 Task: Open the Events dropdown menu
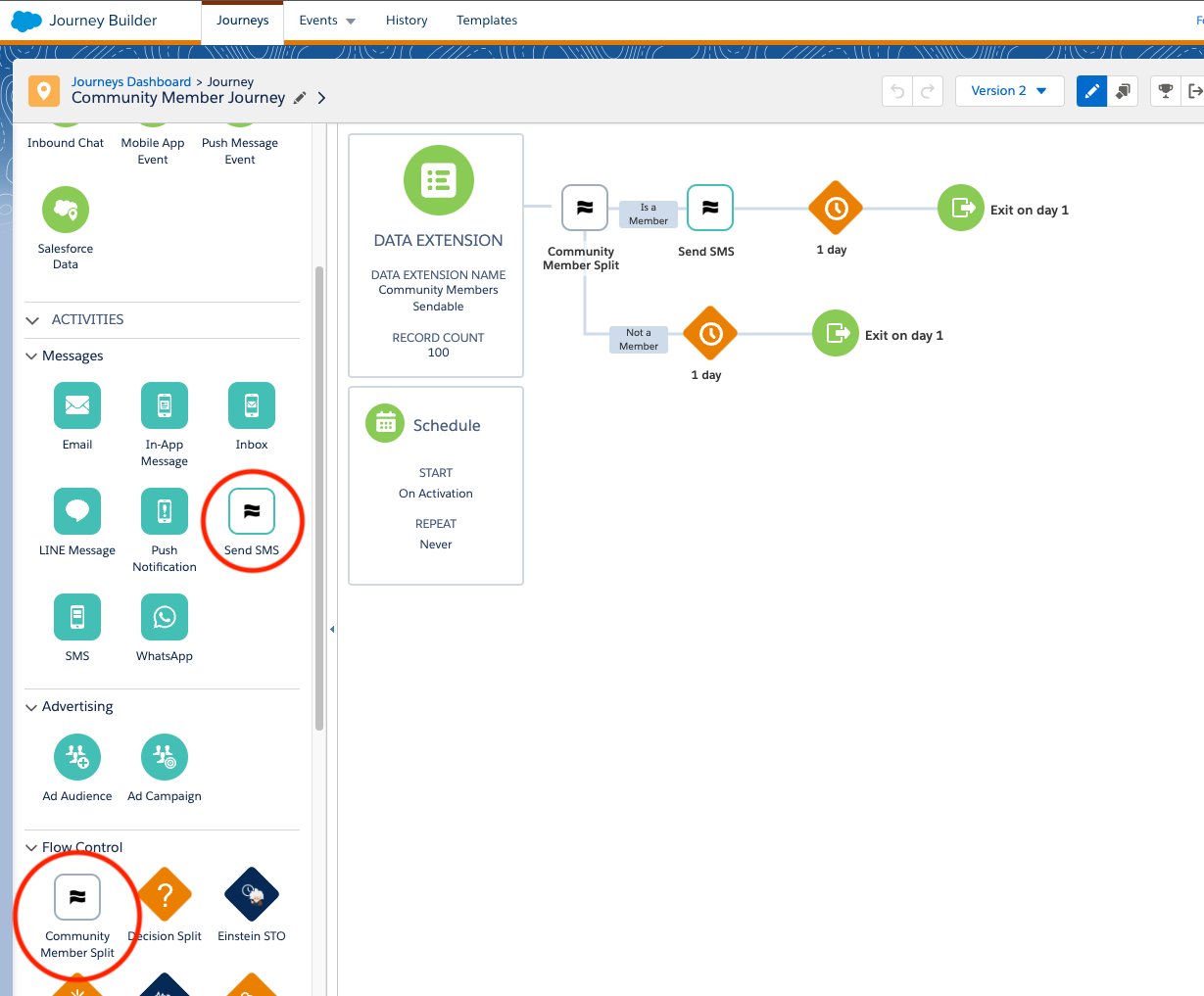point(327,21)
